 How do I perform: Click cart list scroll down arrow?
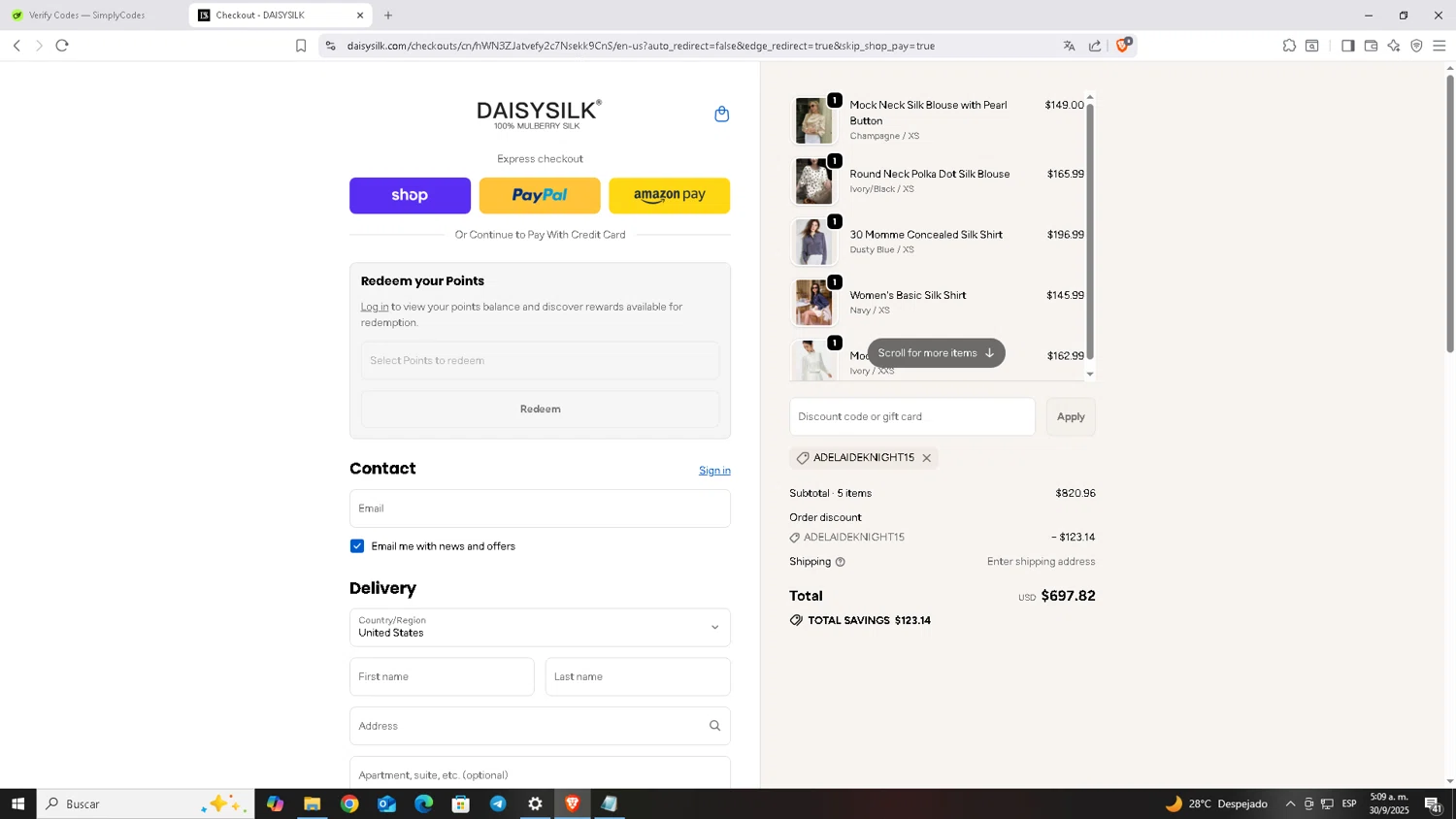coord(1089,375)
